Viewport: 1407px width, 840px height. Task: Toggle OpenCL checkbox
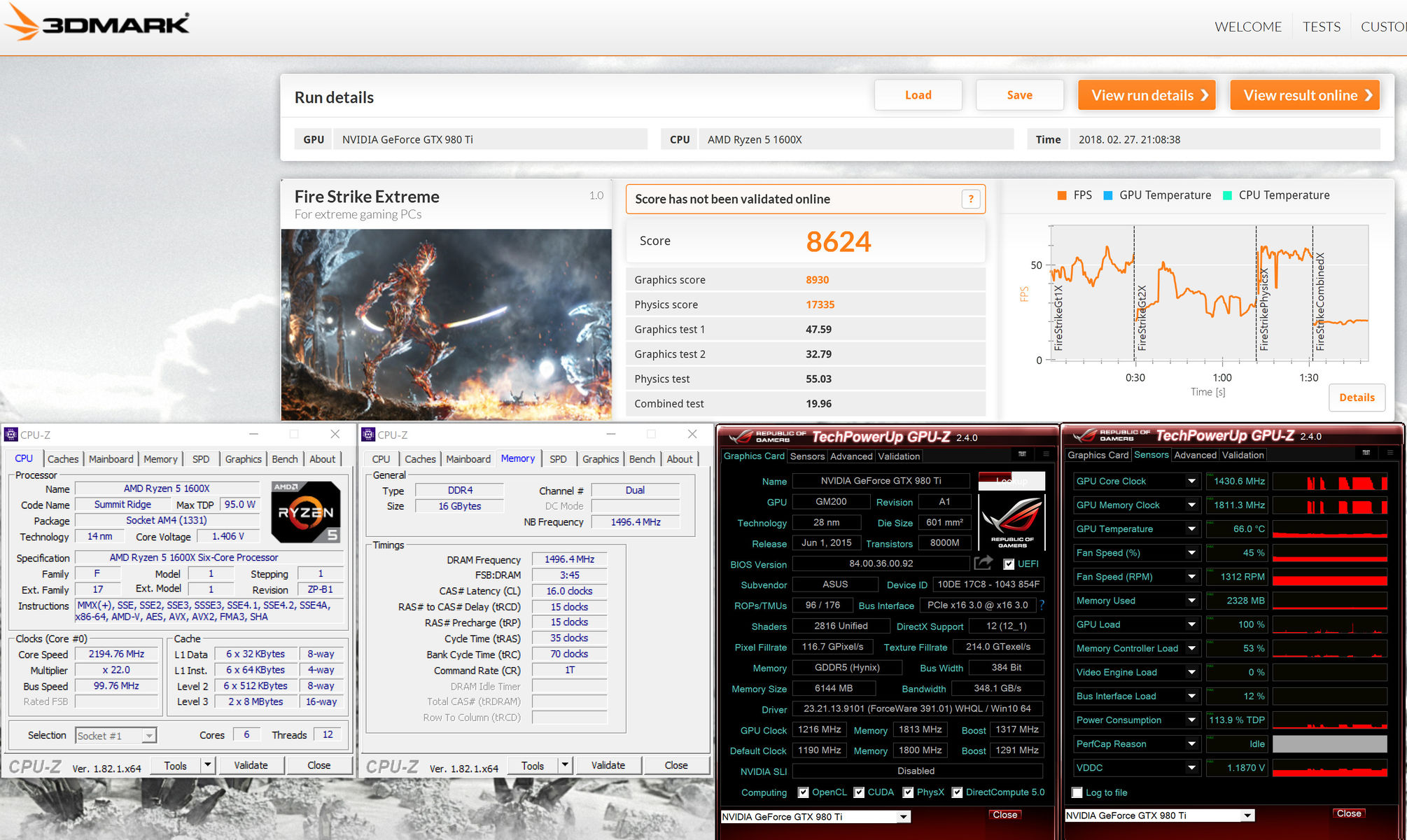(804, 792)
